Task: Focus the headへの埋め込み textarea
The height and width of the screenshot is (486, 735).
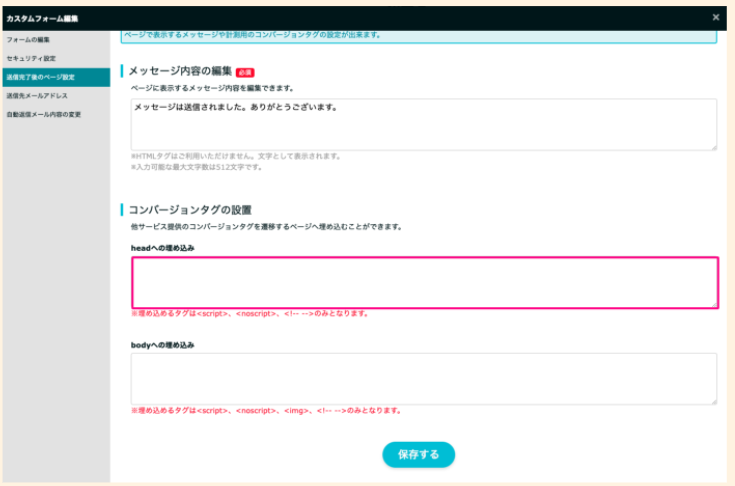Action: tap(424, 282)
